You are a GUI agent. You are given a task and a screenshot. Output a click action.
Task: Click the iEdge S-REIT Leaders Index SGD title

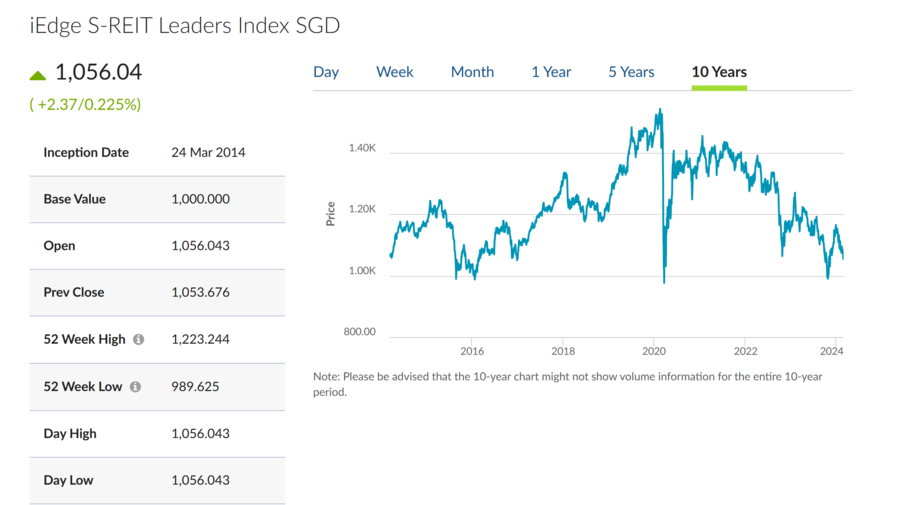tap(185, 25)
